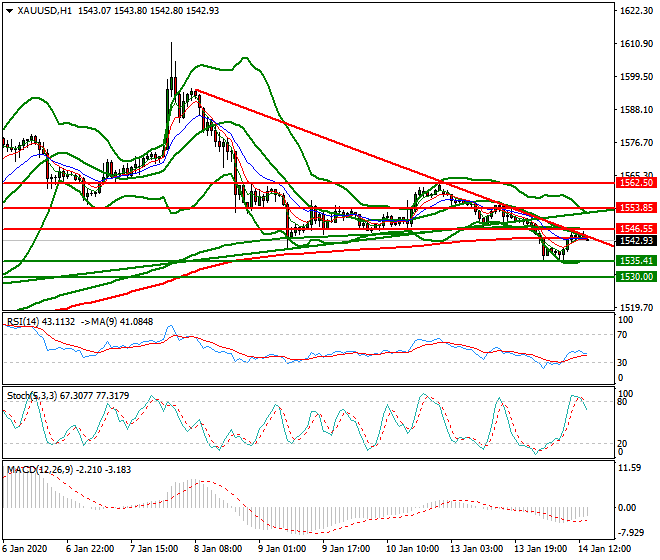660x560 pixels.
Task: Click the RSI(14) 43.1132 indicator label
Action: pyautogui.click(x=41, y=322)
